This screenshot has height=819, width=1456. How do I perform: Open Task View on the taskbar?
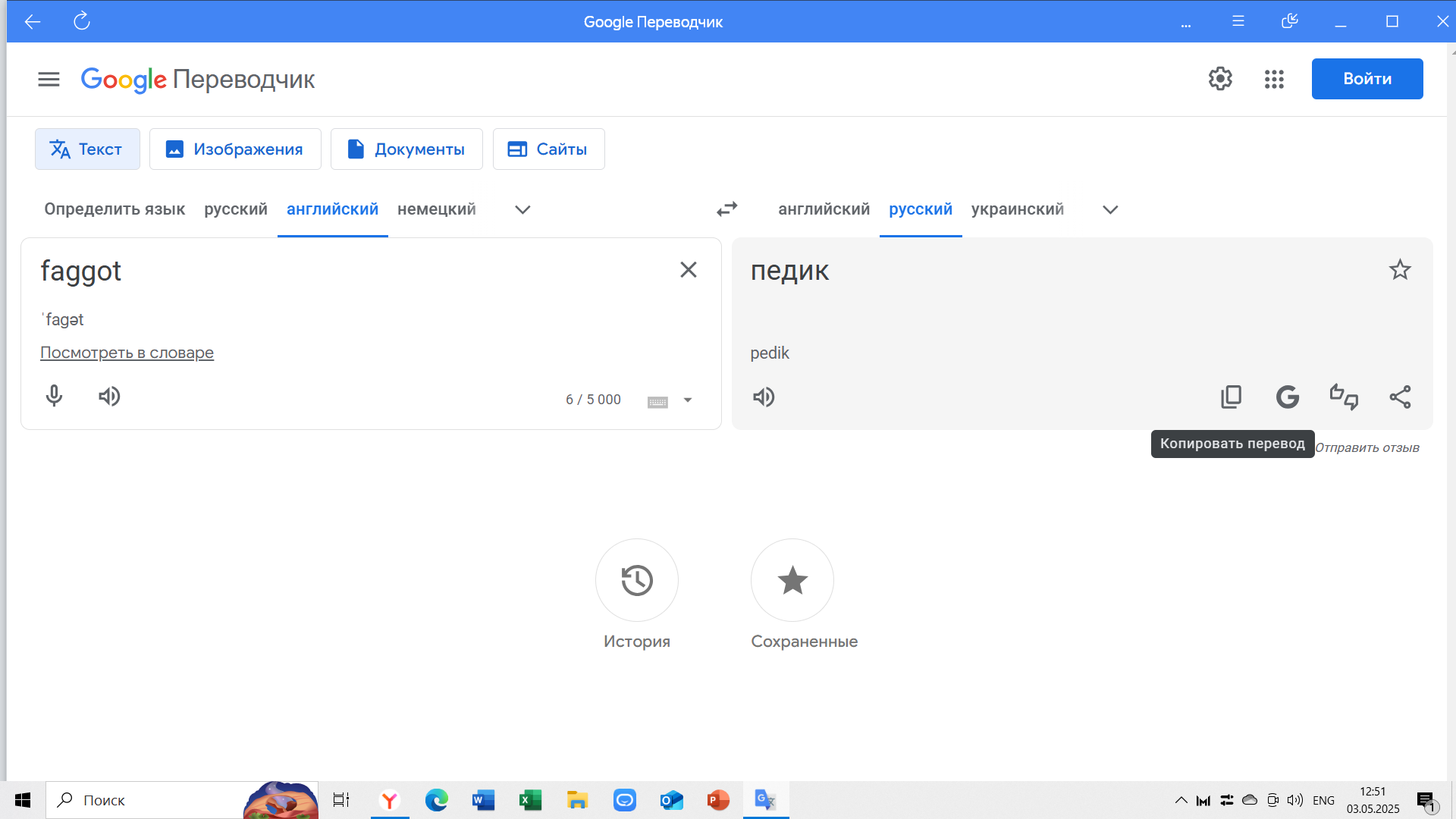click(341, 800)
